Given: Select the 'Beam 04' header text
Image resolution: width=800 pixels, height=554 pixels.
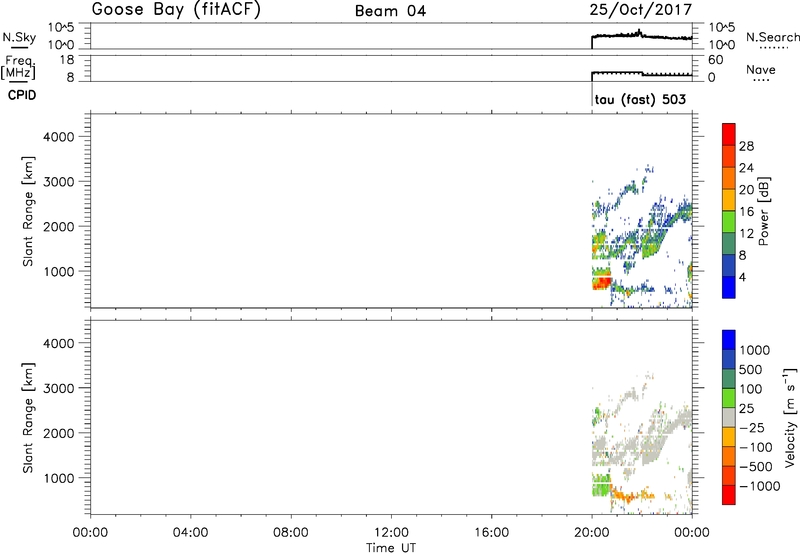Looking at the screenshot, I should point(390,11).
